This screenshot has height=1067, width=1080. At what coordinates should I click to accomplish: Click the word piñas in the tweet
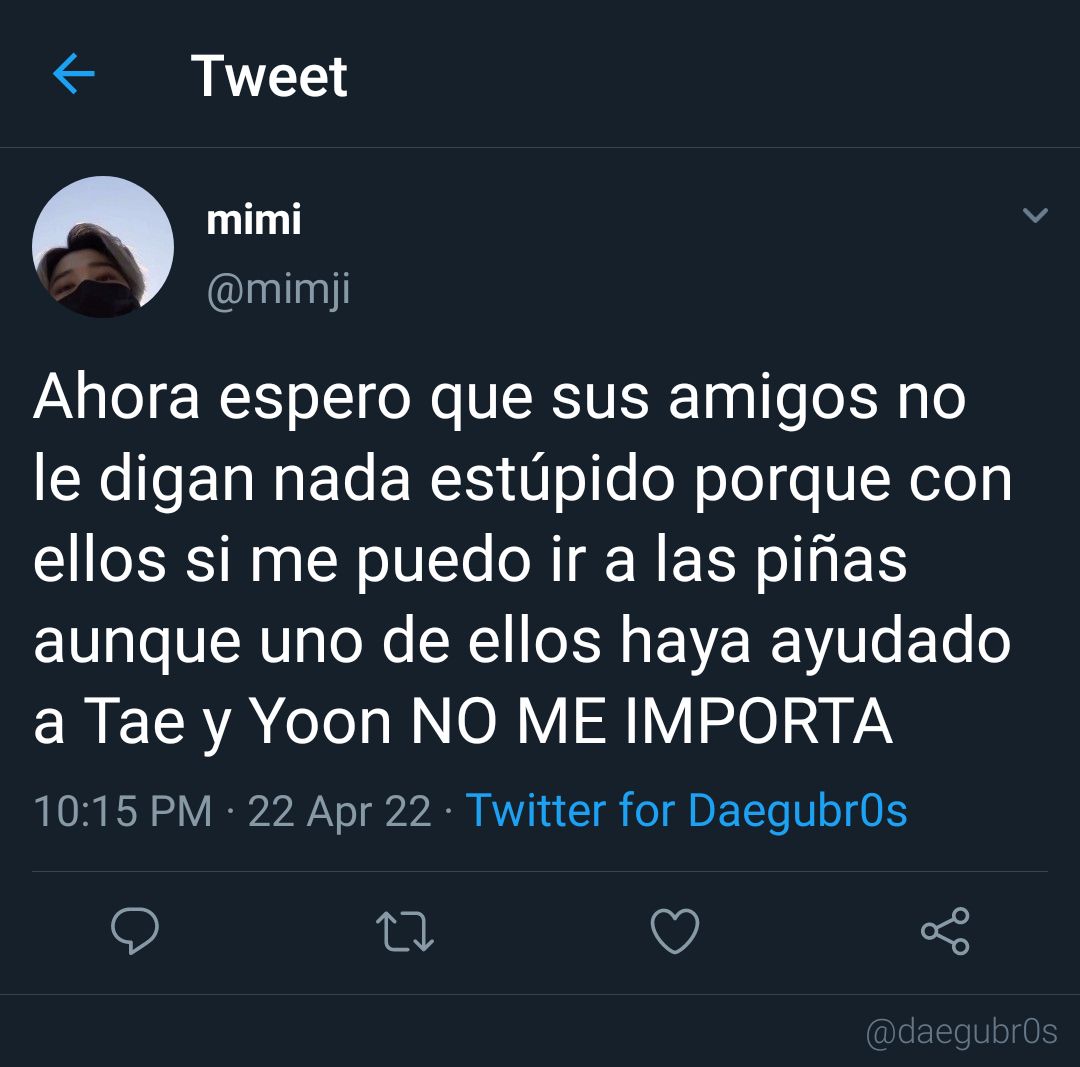point(831,561)
